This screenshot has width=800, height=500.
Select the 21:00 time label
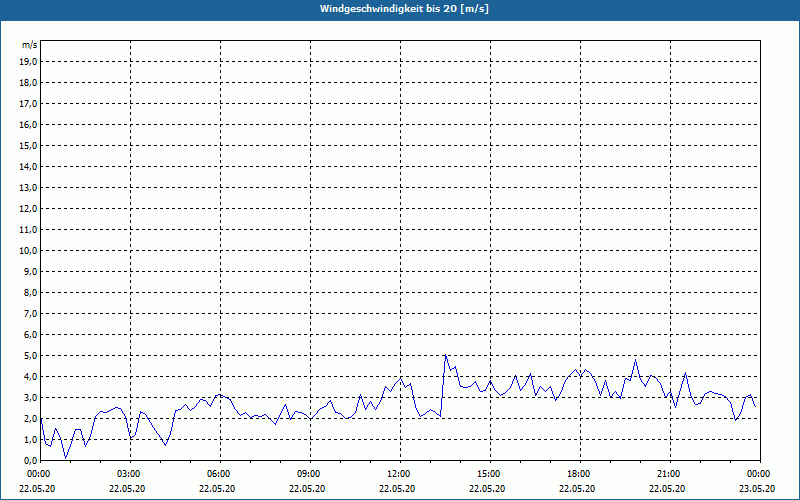670,474
